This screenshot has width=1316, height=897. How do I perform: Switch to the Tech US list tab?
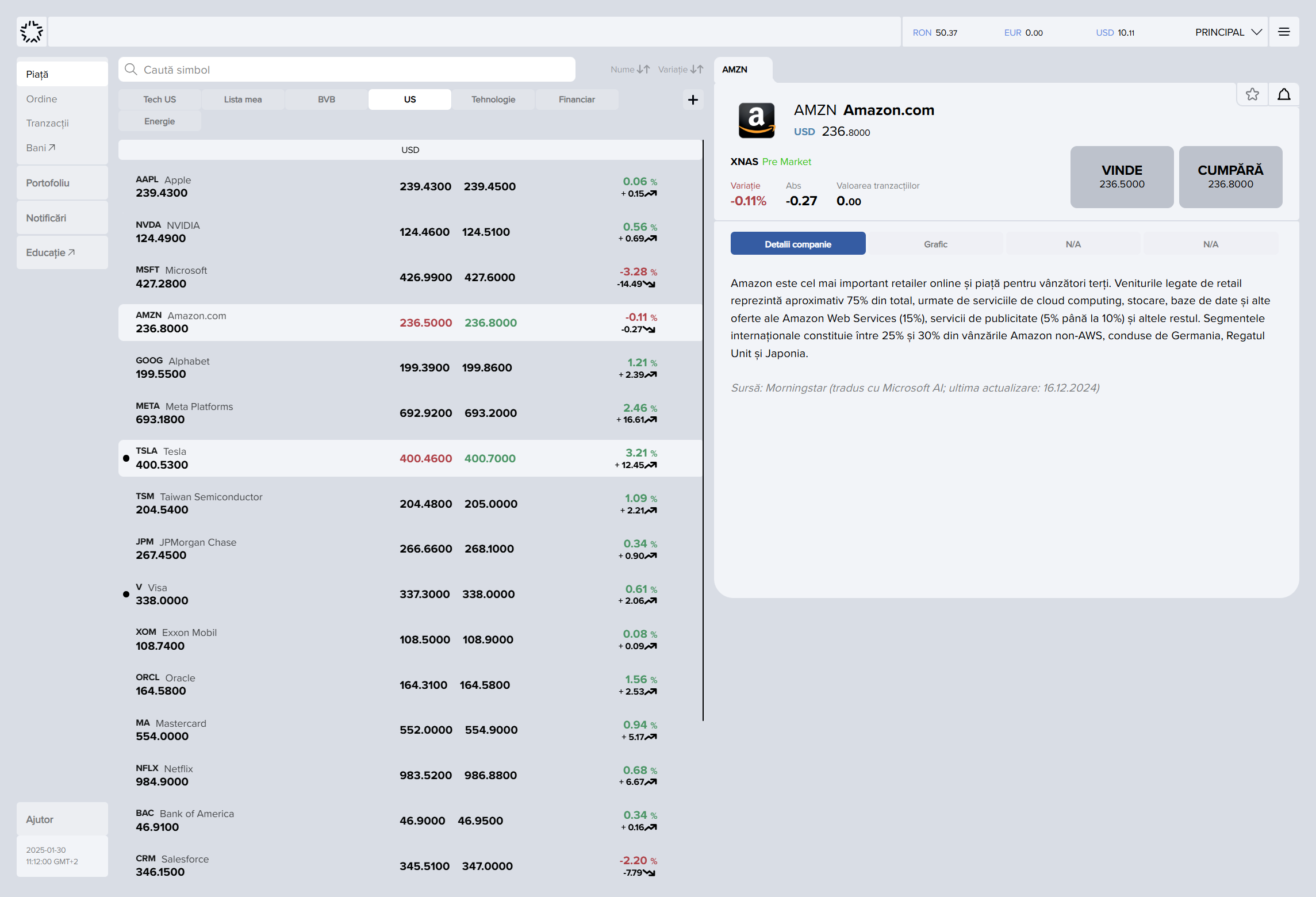(160, 99)
